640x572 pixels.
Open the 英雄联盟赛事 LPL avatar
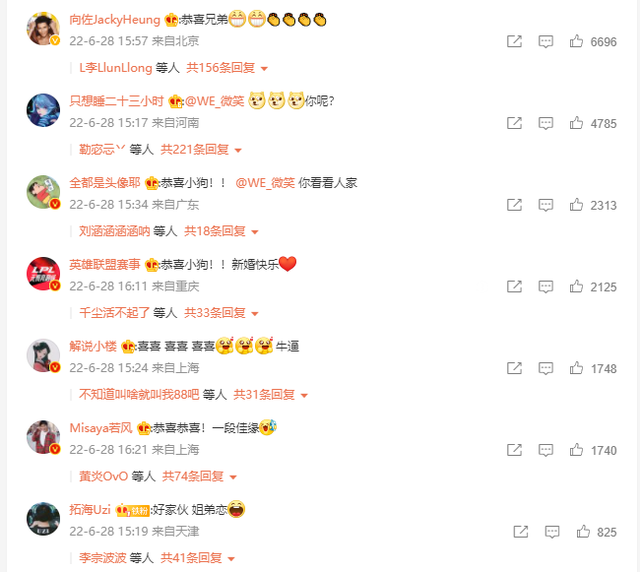(x=43, y=274)
